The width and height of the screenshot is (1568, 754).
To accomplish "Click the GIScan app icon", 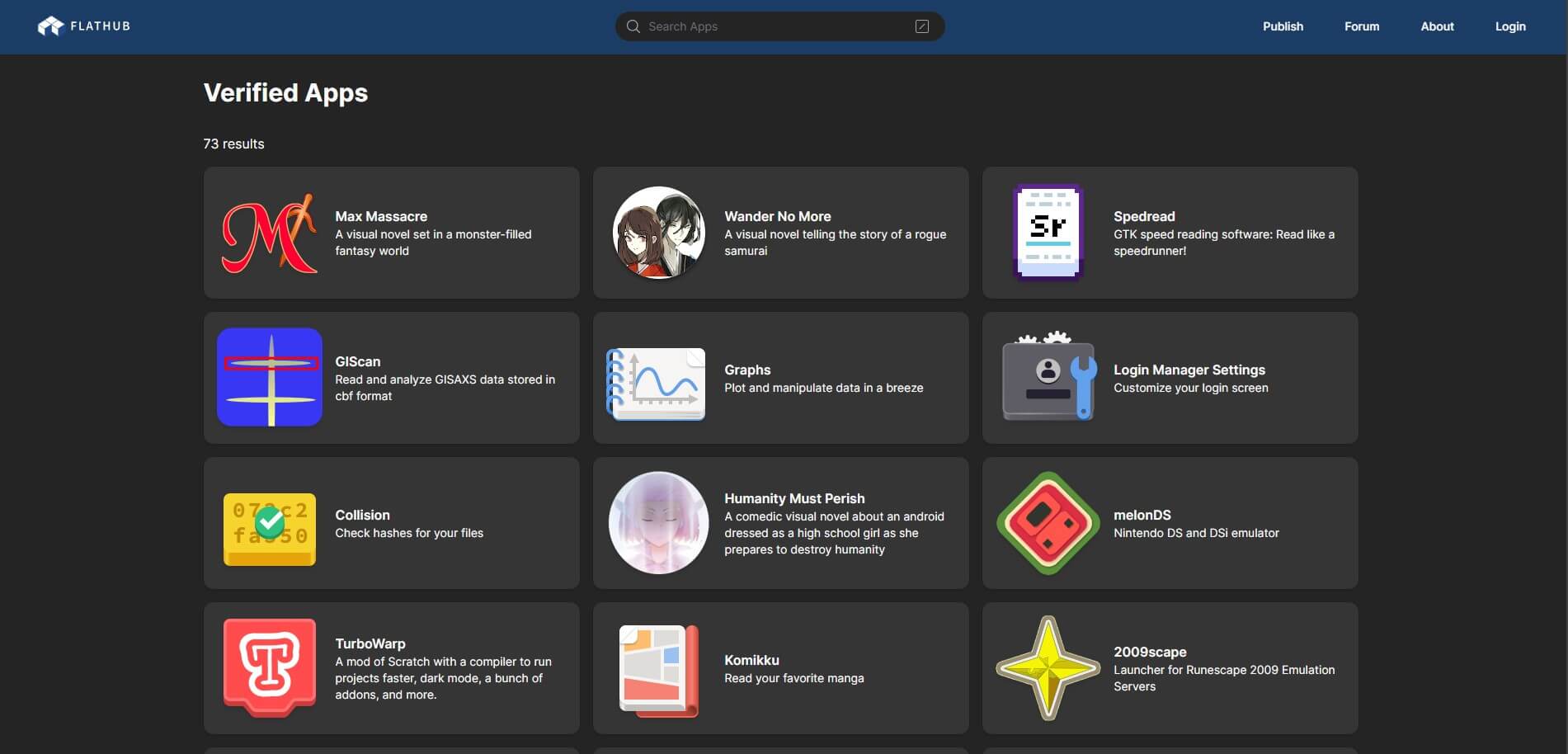I will point(269,377).
